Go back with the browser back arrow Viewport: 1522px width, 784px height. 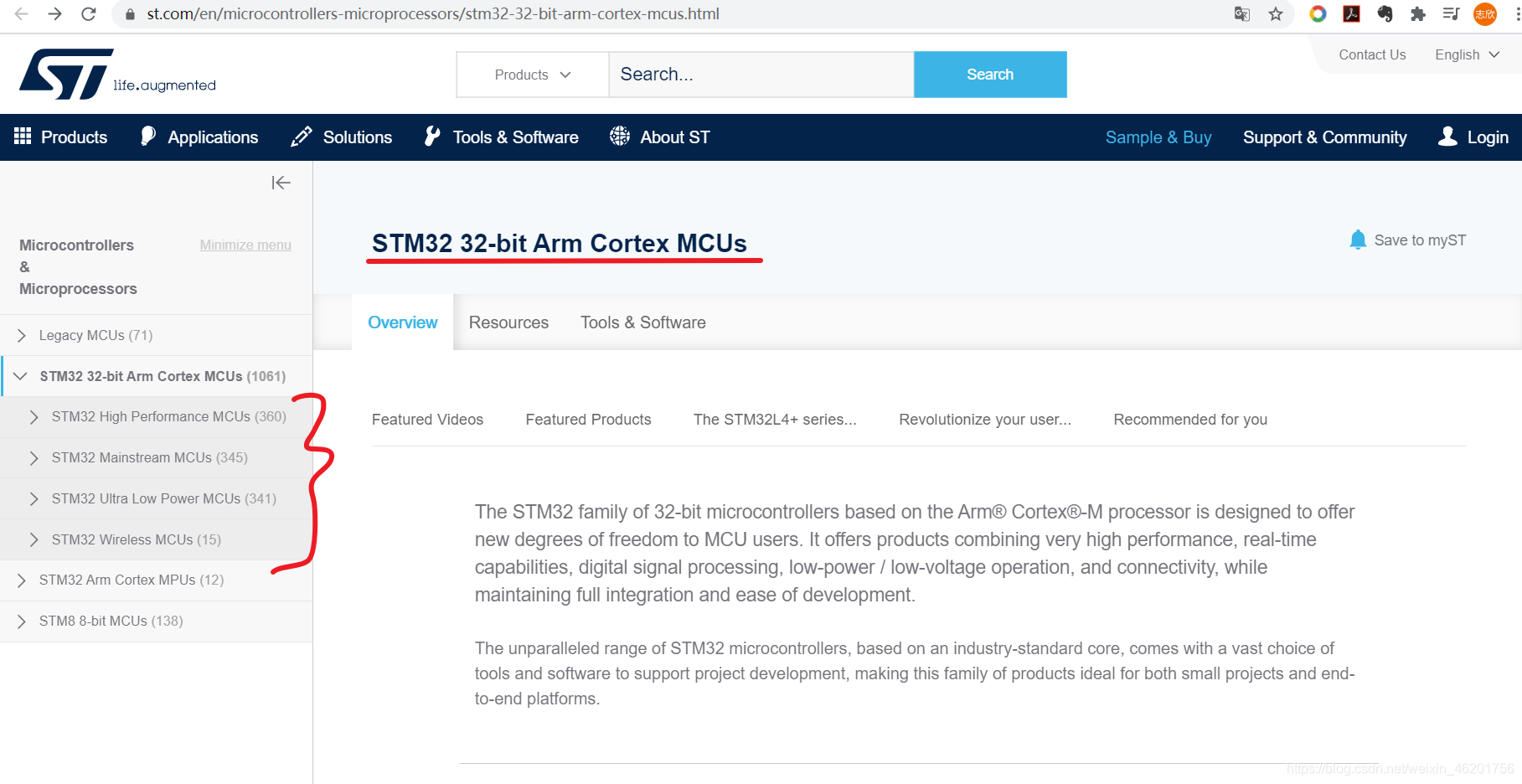[22, 13]
